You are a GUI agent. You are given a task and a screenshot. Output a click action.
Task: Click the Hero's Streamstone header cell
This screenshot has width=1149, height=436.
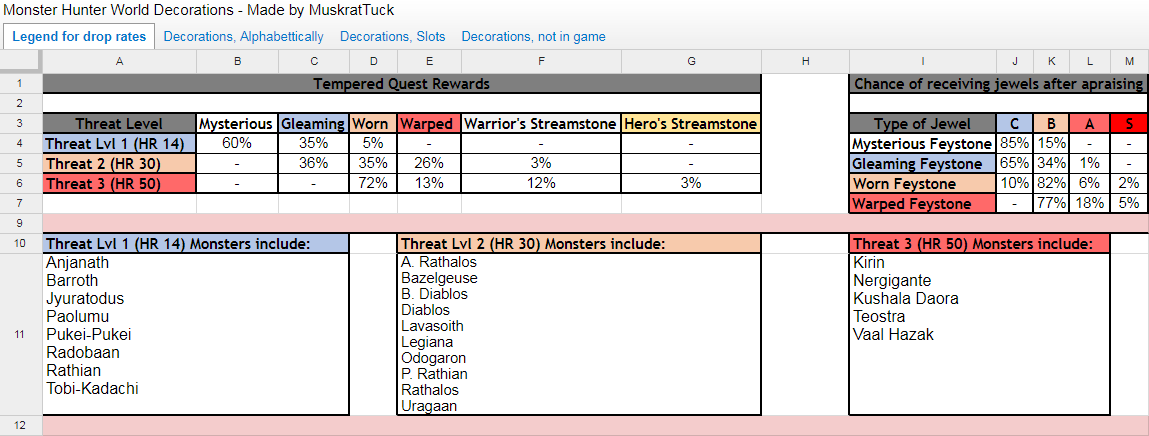coord(691,124)
